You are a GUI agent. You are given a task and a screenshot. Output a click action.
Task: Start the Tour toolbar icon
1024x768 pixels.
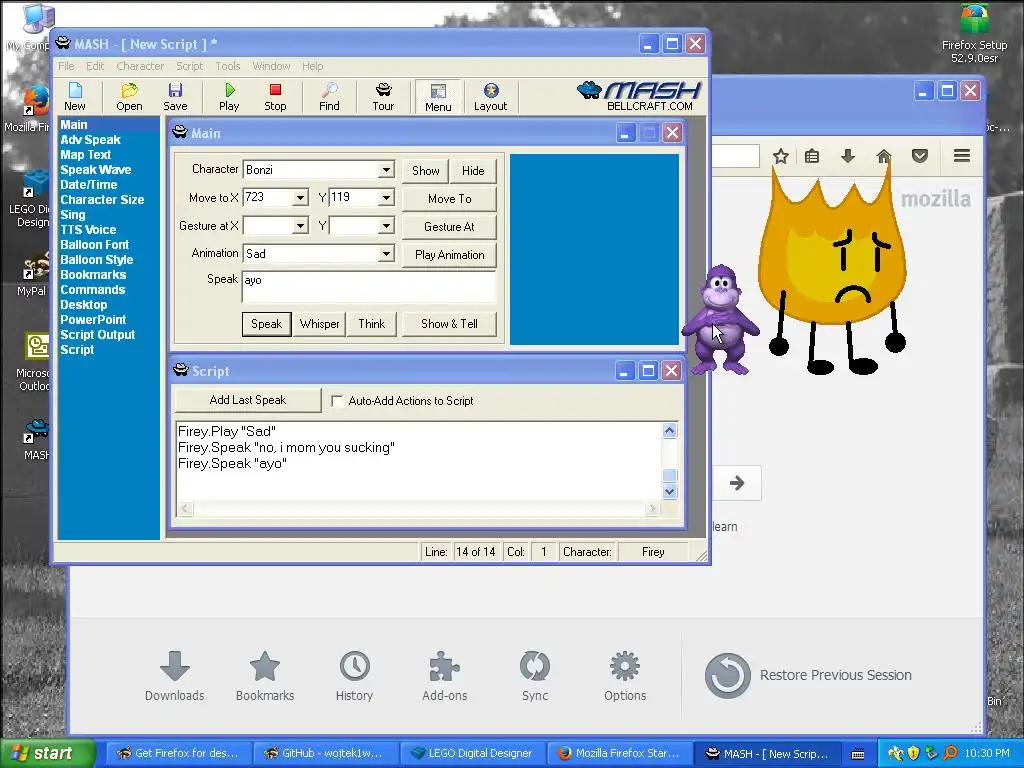(383, 97)
